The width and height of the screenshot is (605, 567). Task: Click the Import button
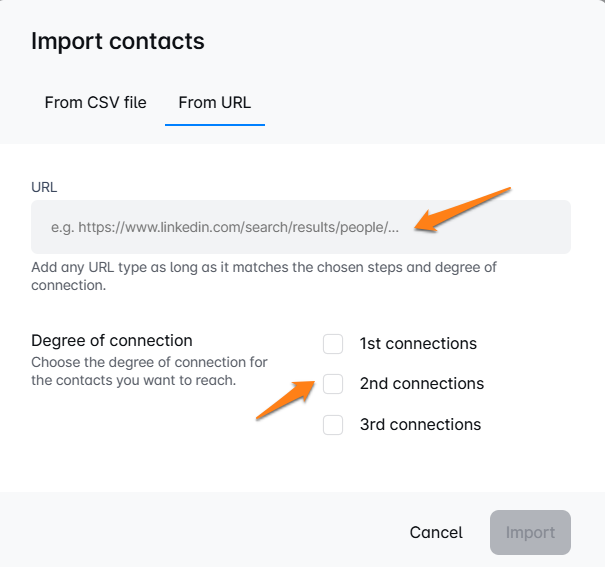[529, 532]
